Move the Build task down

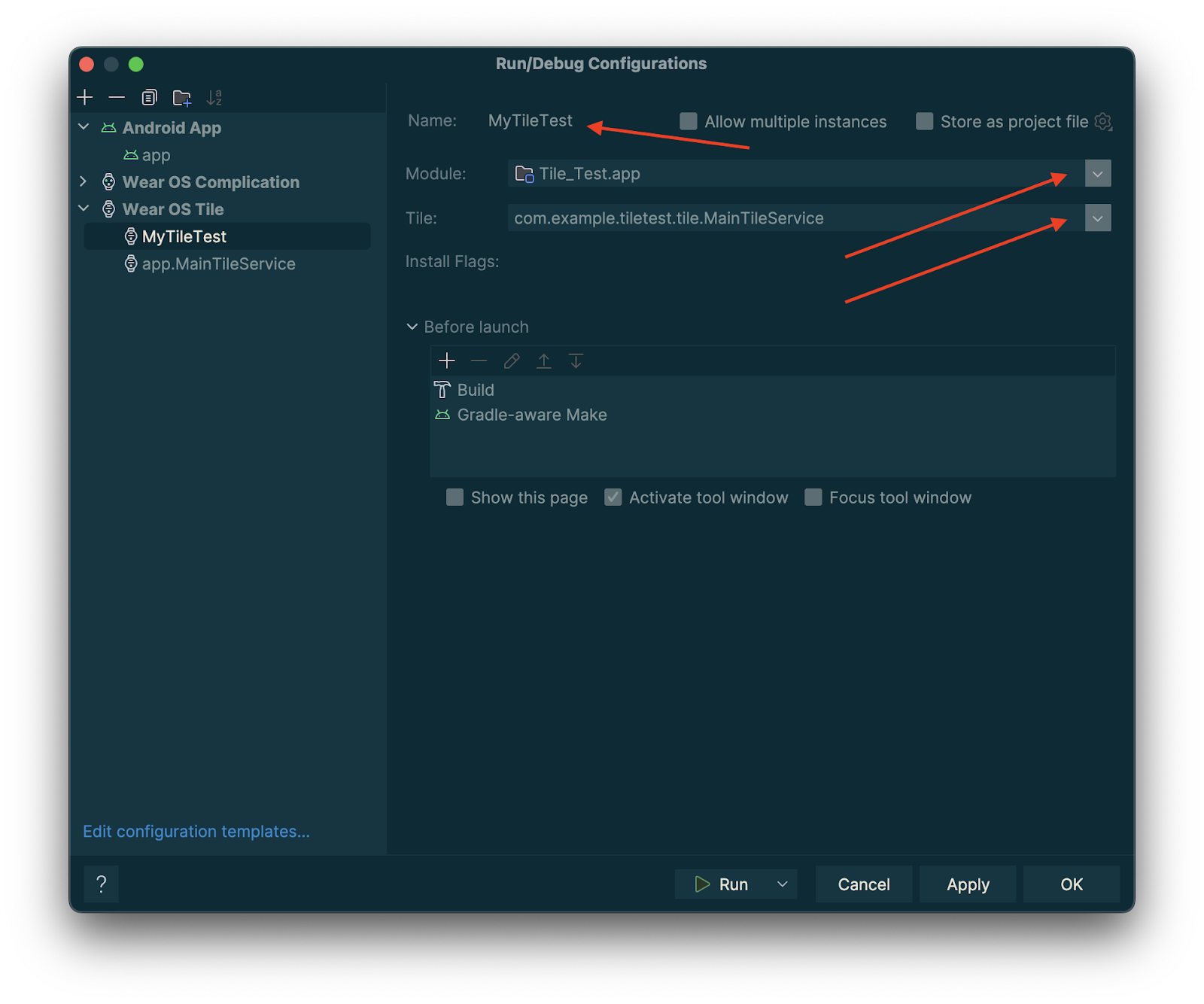pyautogui.click(x=576, y=361)
